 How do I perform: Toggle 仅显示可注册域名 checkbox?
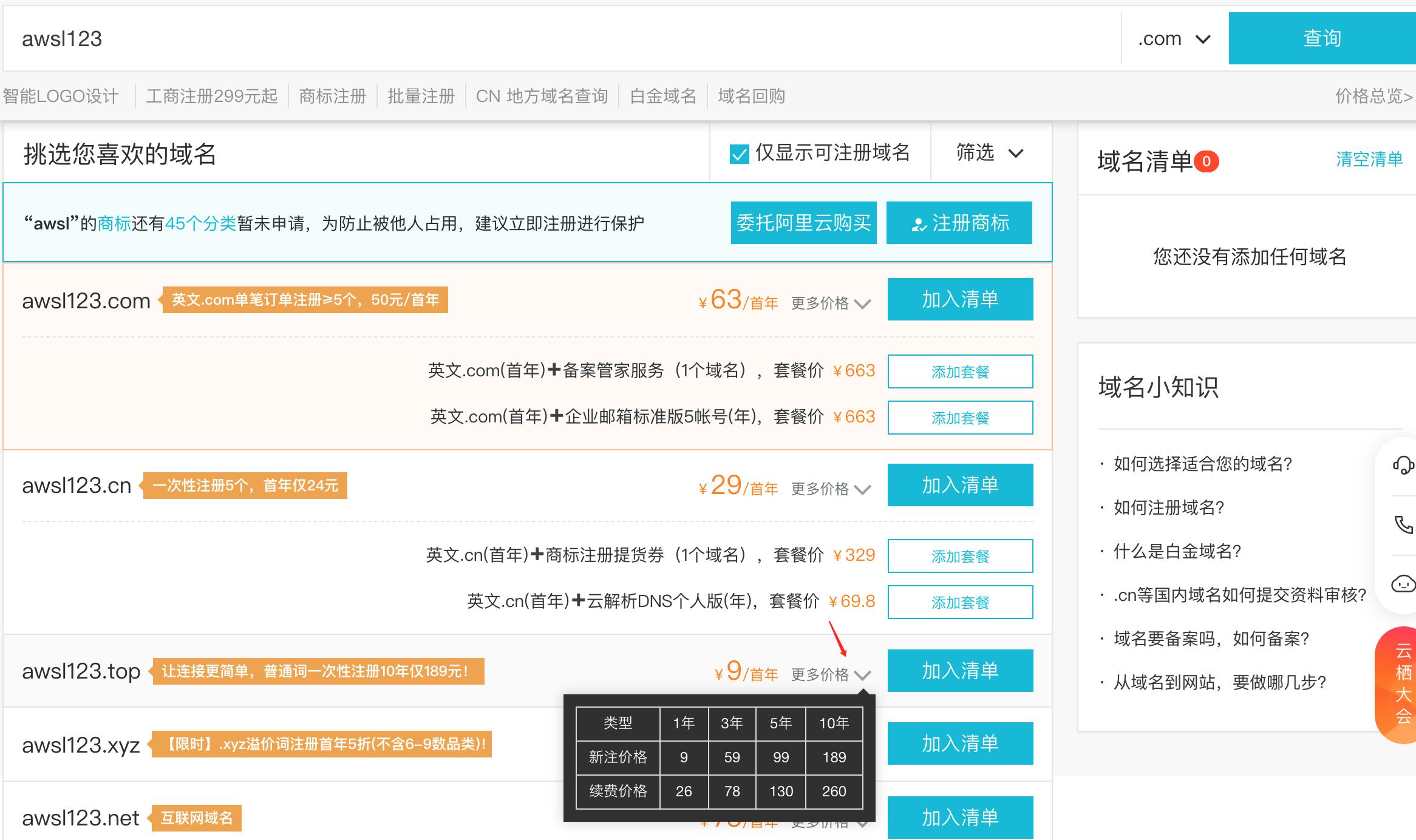point(739,154)
